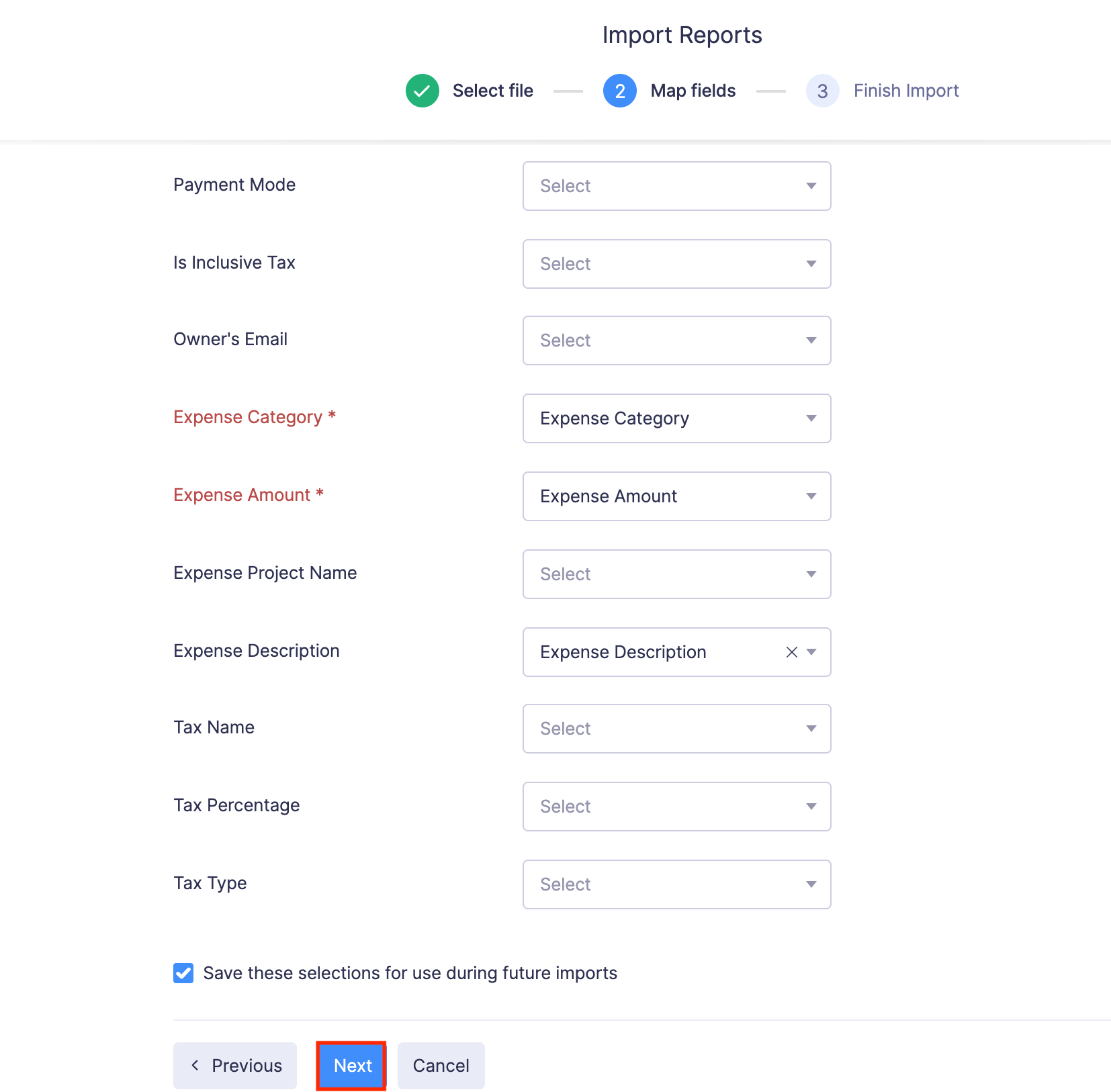Viewport: 1111px width, 1092px height.
Task: Open the Expense Category dropdown
Action: 676,418
